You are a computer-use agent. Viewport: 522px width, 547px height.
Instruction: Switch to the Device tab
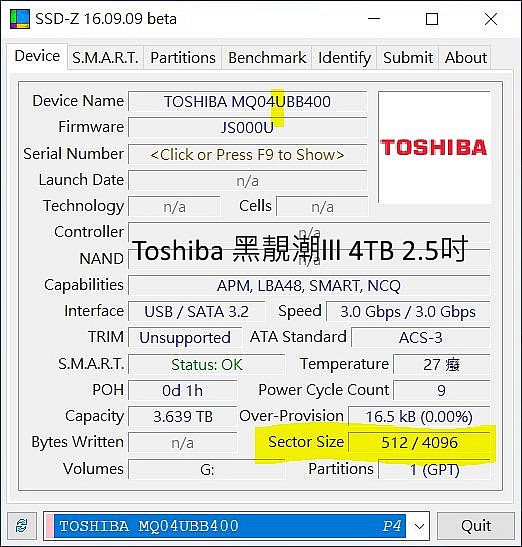coord(37,56)
